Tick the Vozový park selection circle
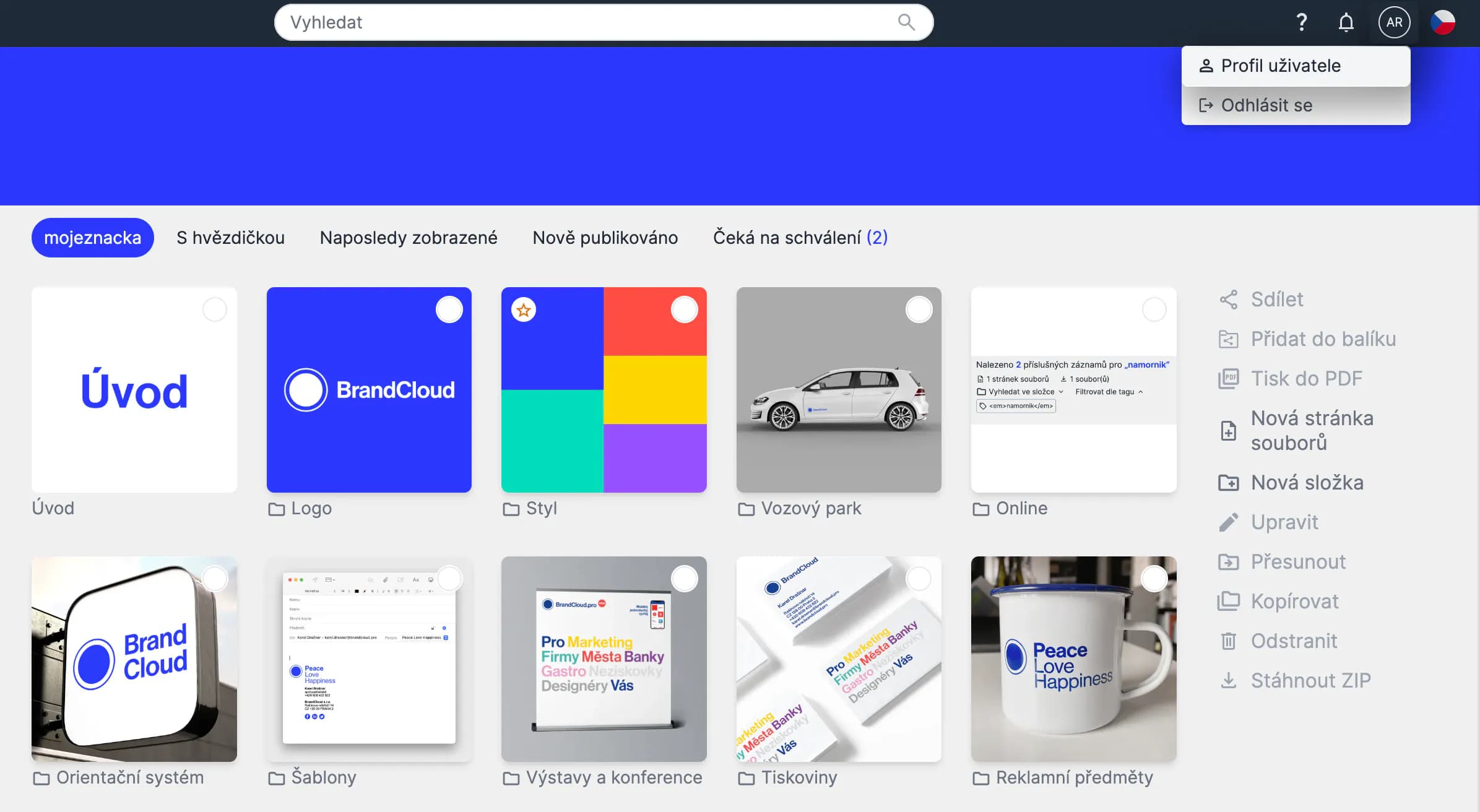Screen dimensions: 1480x812 919,309
